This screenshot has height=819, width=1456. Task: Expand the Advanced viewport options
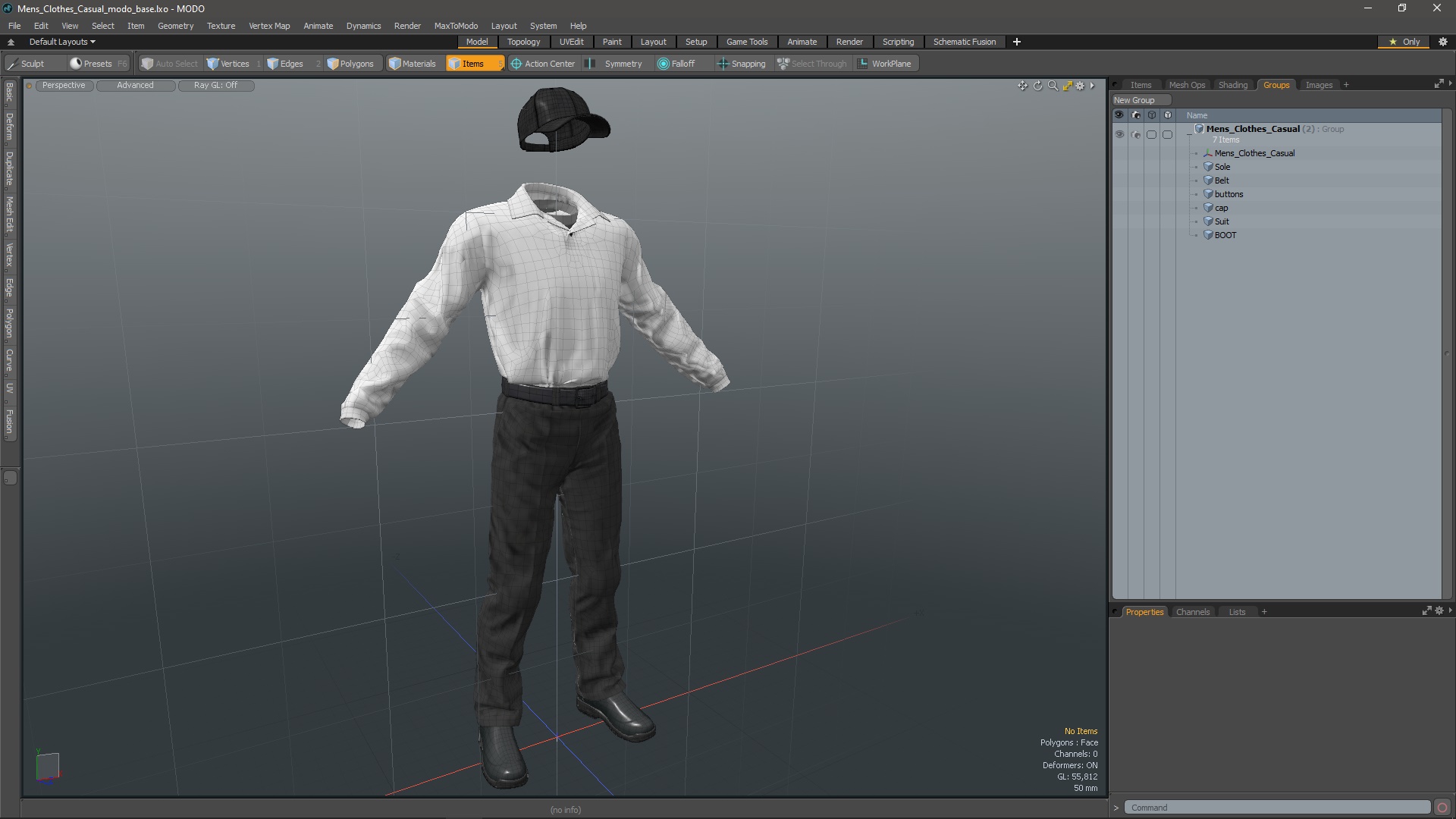click(x=135, y=84)
